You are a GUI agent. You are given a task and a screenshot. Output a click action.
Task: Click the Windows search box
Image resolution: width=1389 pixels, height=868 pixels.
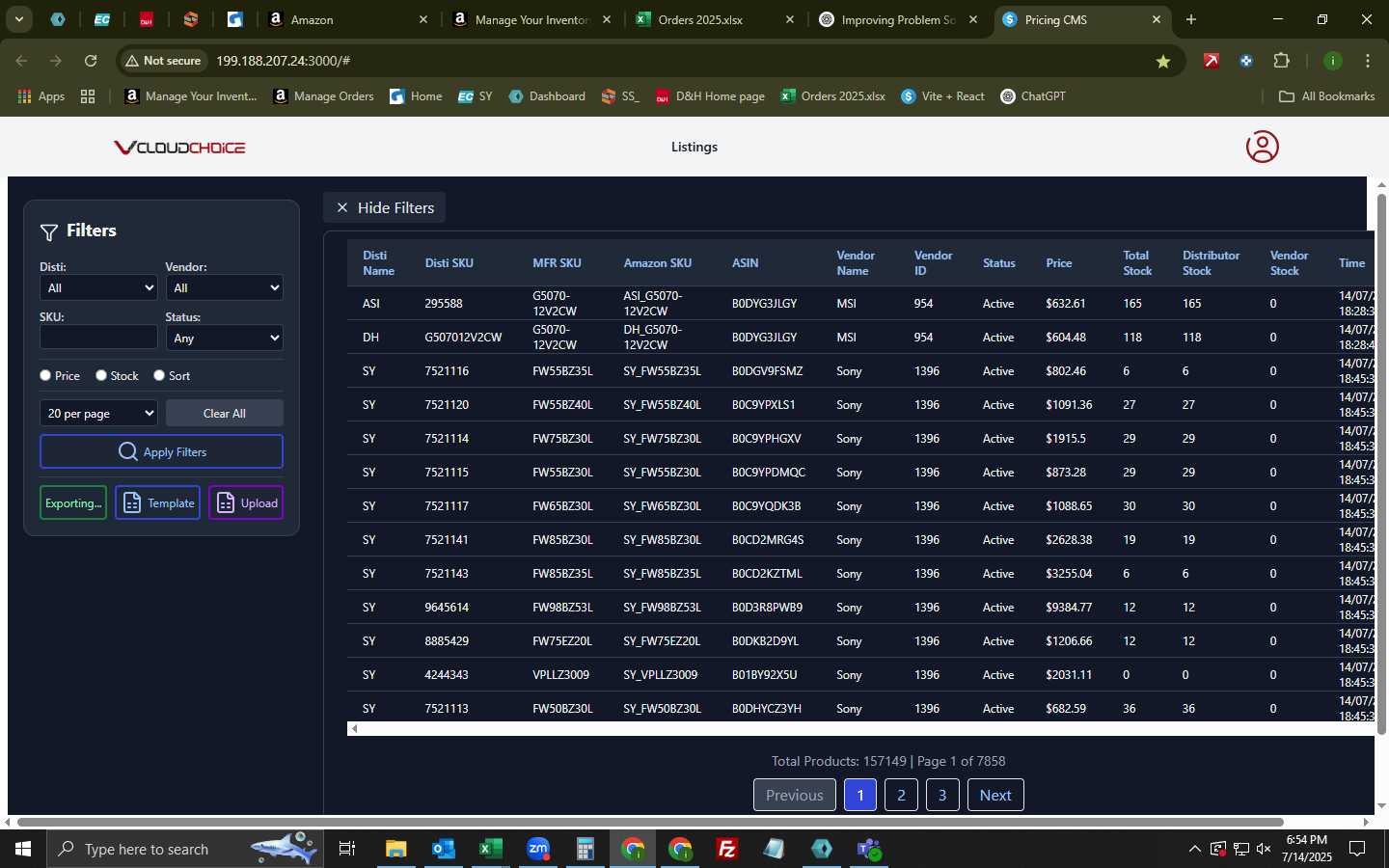pyautogui.click(x=183, y=849)
